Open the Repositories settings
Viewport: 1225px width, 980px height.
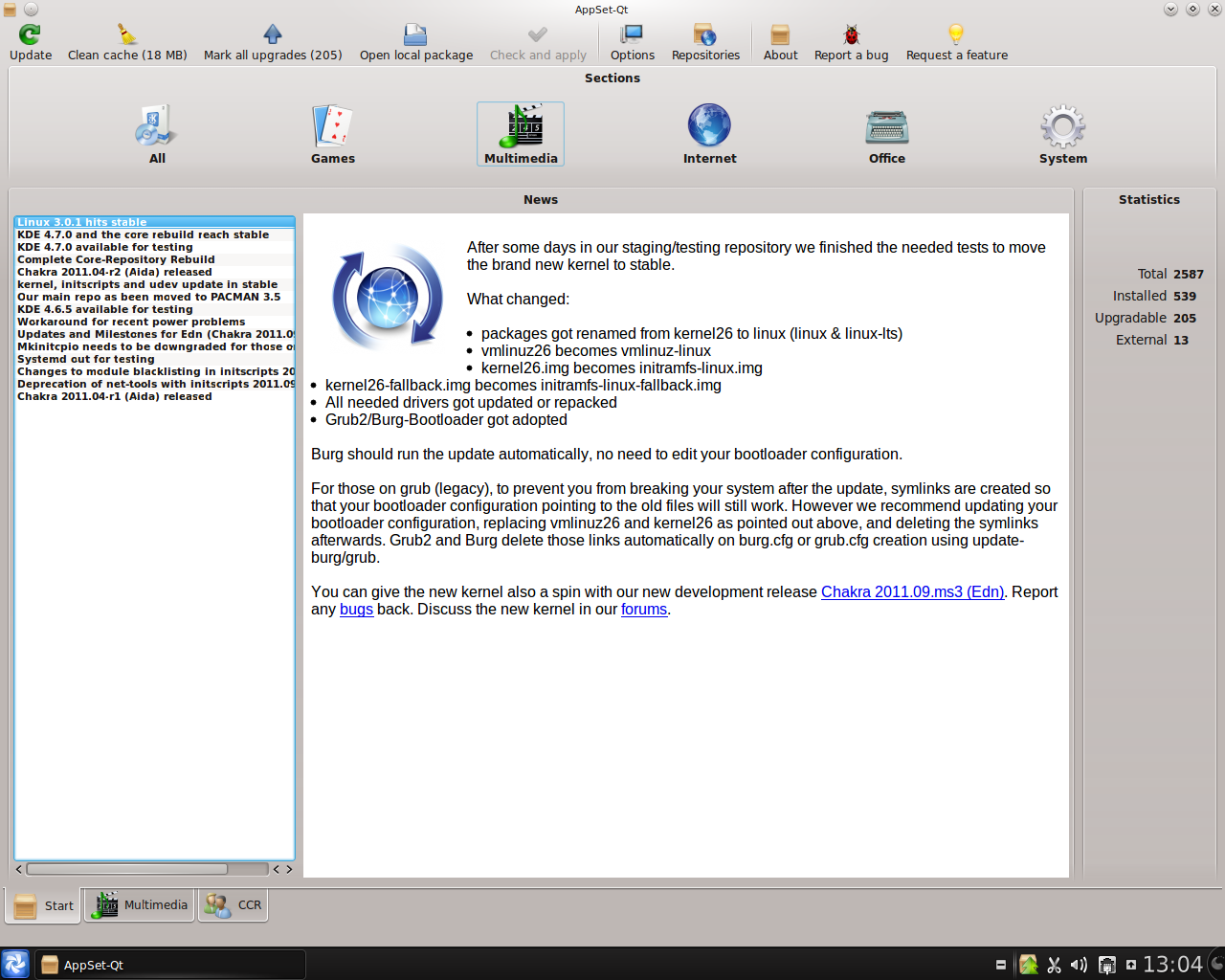(x=706, y=43)
